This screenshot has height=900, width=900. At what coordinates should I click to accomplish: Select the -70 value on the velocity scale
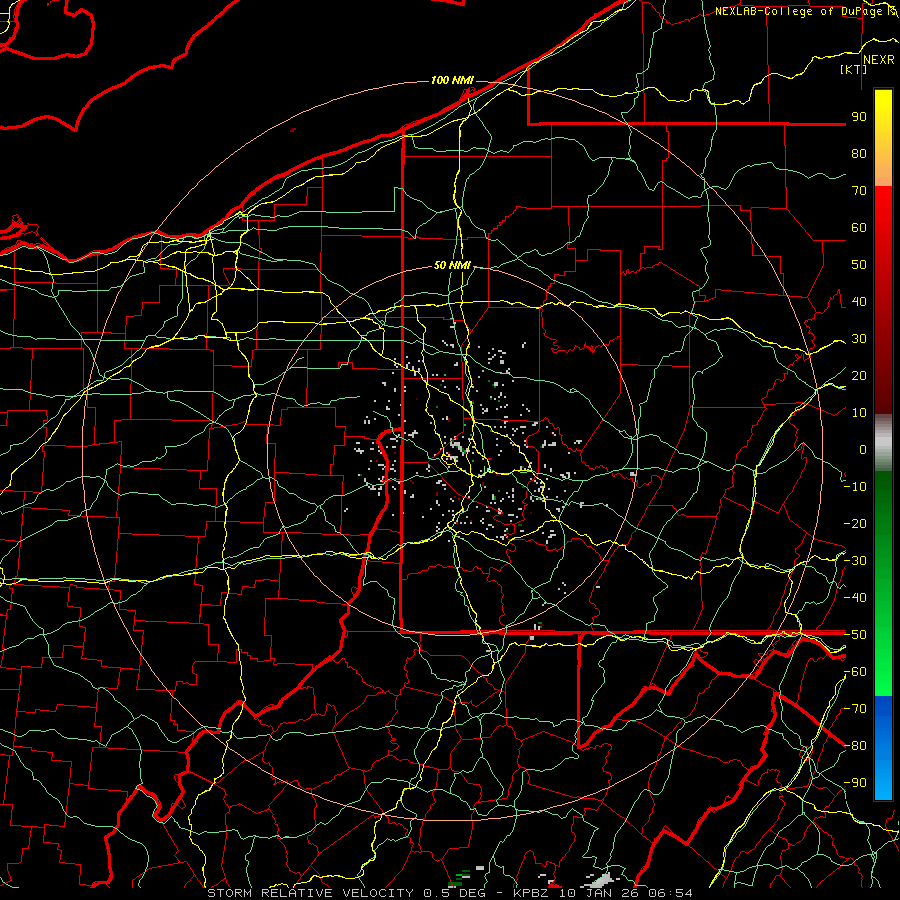[855, 709]
